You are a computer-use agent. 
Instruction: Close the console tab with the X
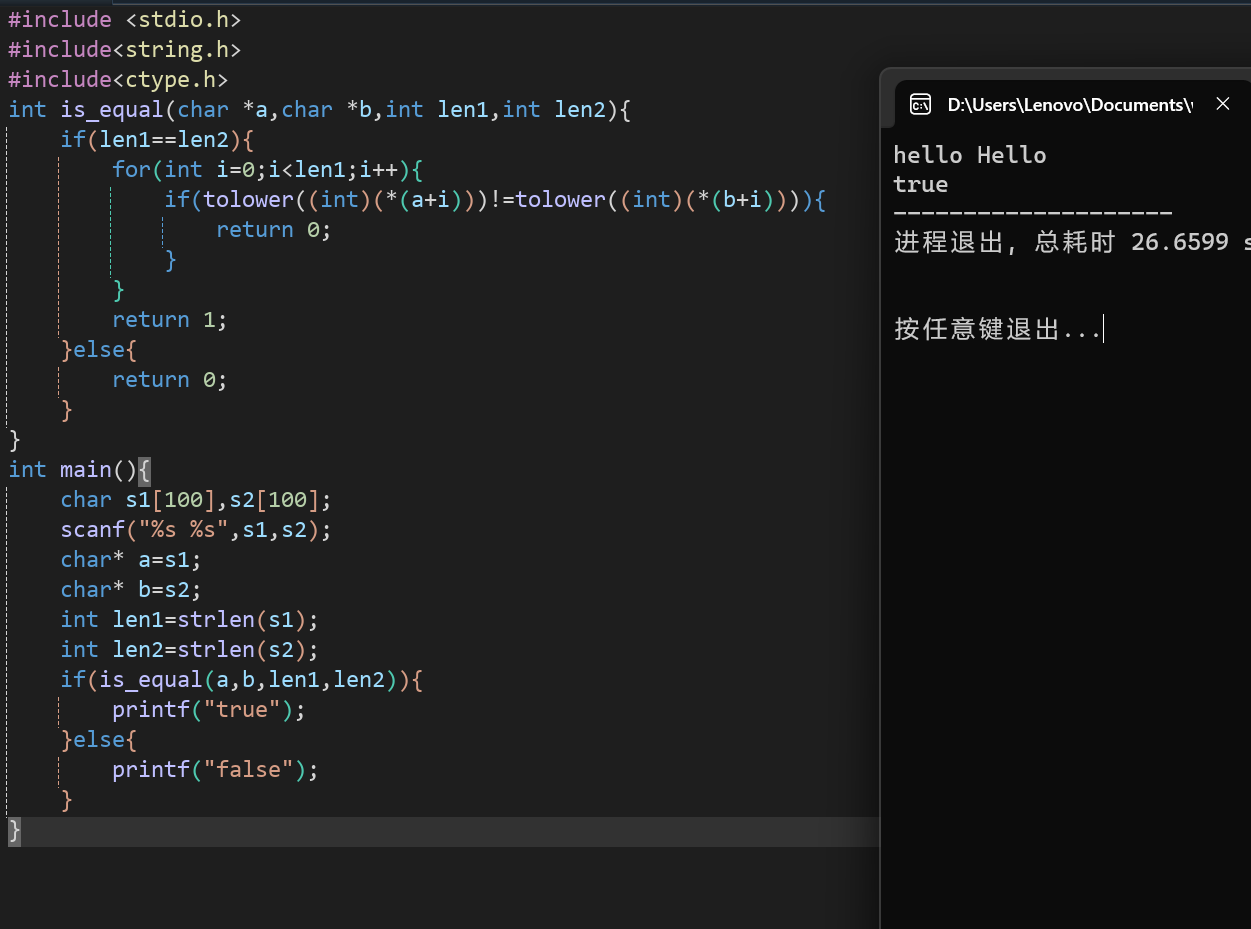click(1222, 103)
